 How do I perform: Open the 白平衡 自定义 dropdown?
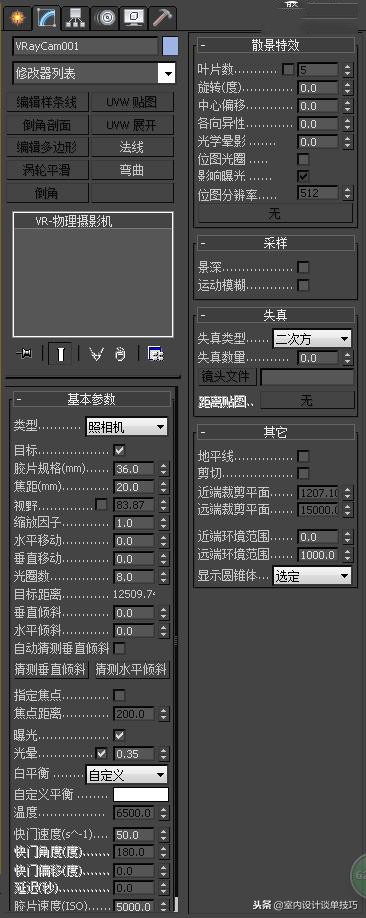126,775
